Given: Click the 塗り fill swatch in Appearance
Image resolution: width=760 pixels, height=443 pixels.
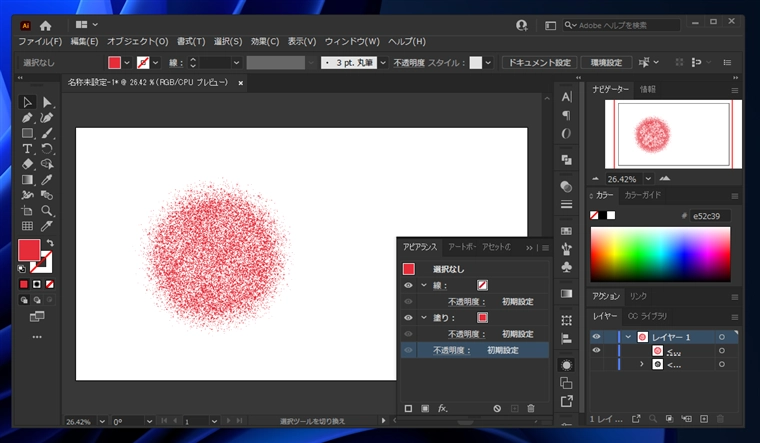Looking at the screenshot, I should 482,318.
